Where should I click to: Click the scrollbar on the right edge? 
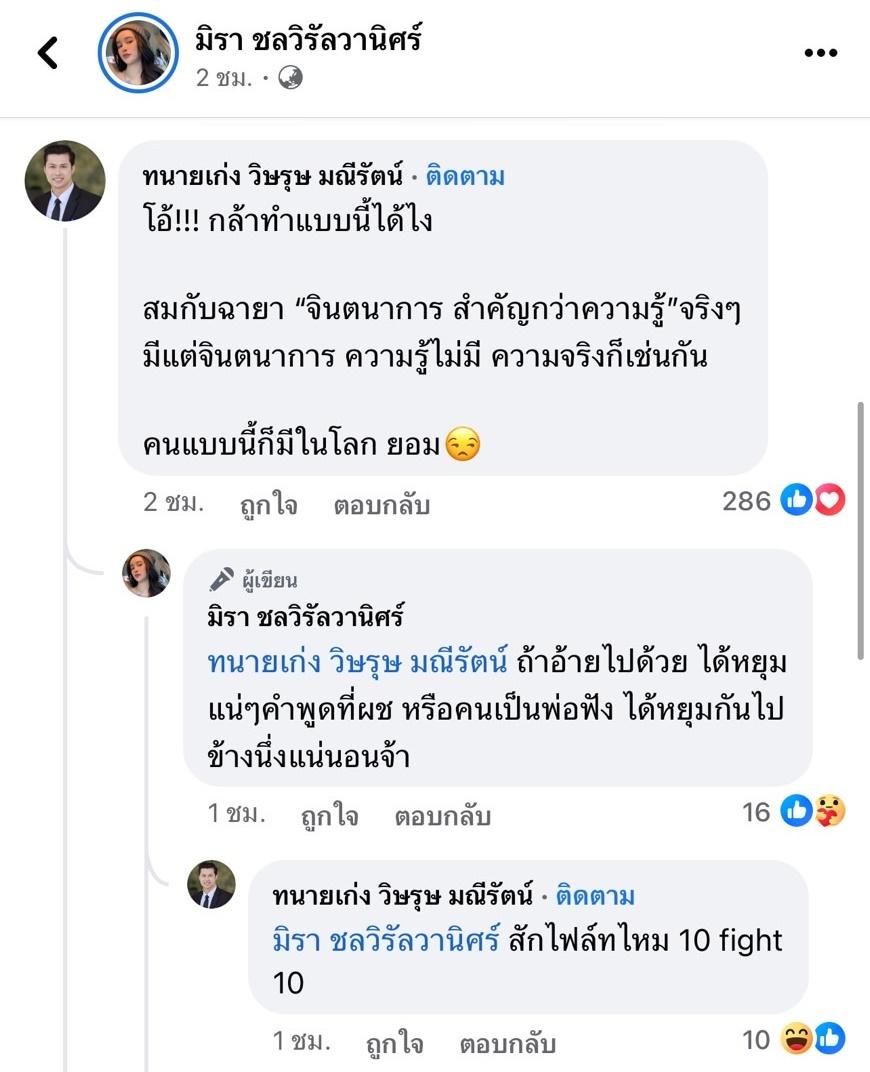[862, 530]
